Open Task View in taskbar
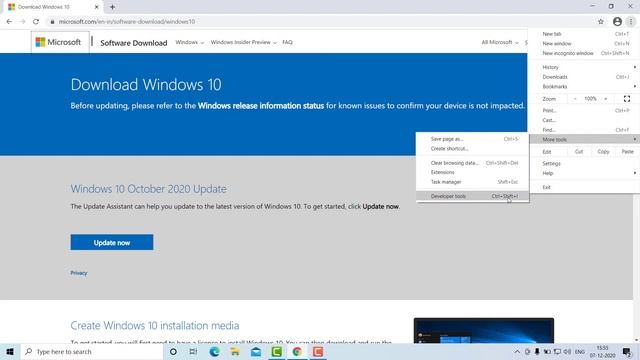640x360 pixels. click(x=193, y=351)
